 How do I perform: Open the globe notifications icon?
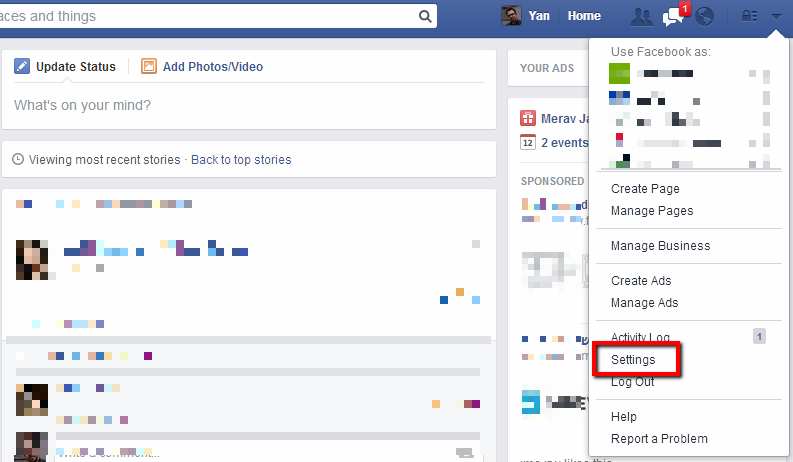point(704,16)
